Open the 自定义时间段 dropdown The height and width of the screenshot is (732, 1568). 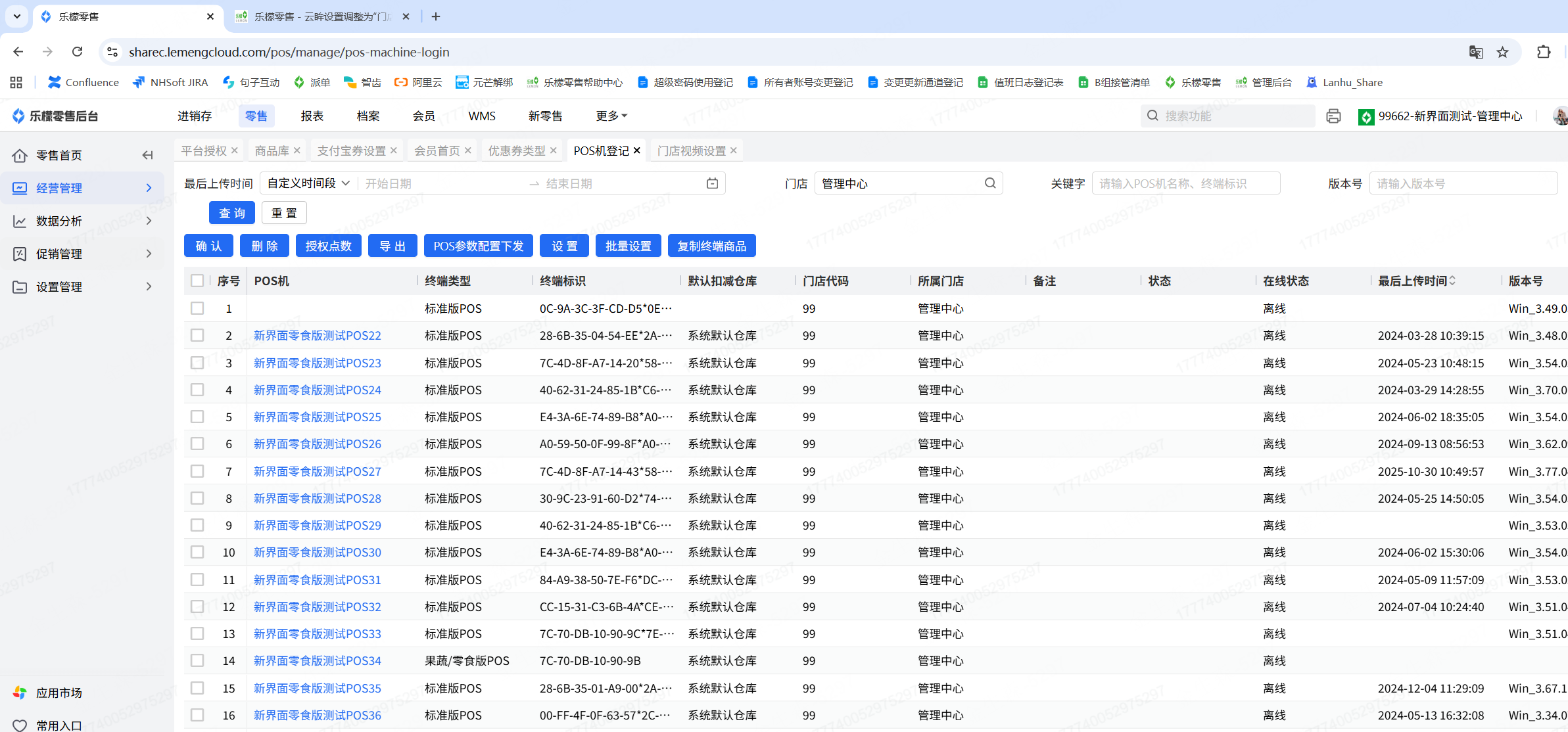pyautogui.click(x=308, y=183)
